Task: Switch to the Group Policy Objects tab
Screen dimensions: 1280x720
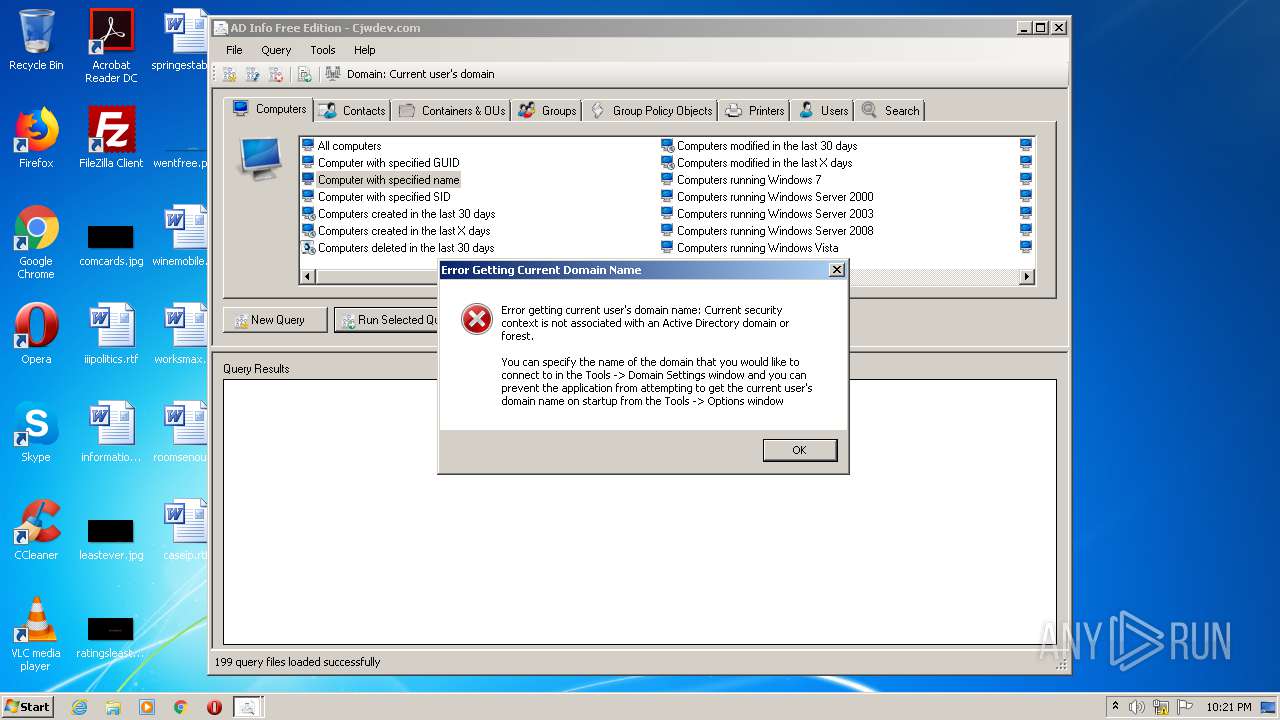Action: [651, 111]
